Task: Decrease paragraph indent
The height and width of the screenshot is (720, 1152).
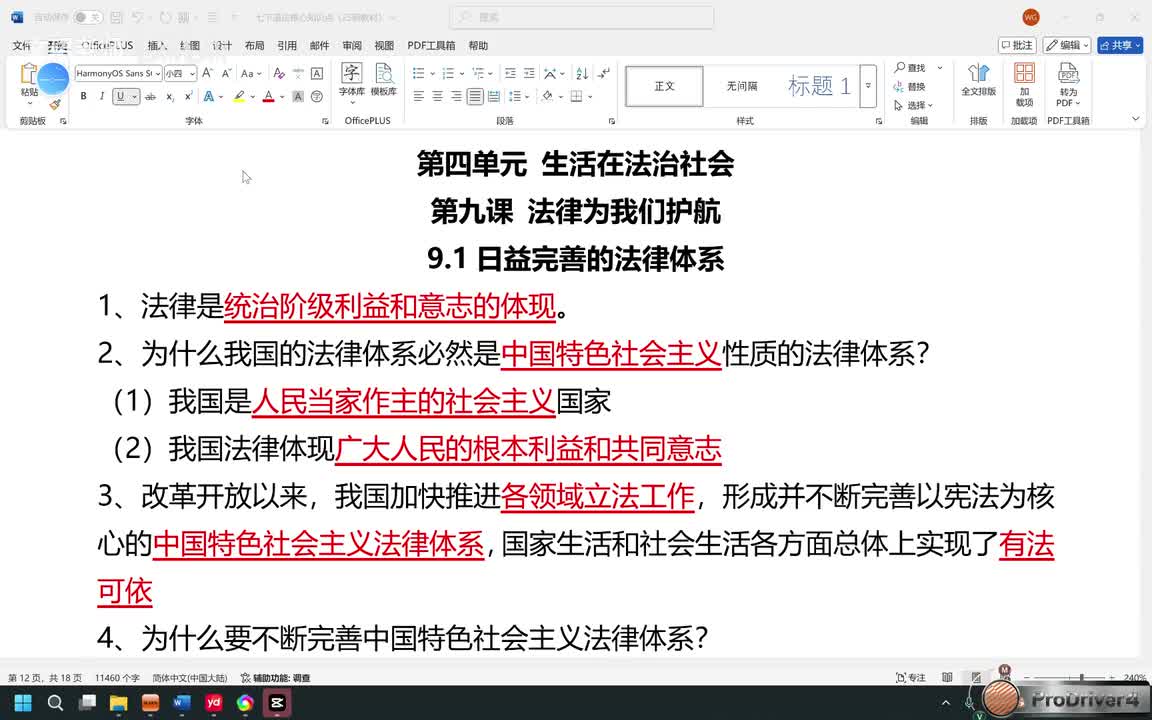Action: pos(511,73)
